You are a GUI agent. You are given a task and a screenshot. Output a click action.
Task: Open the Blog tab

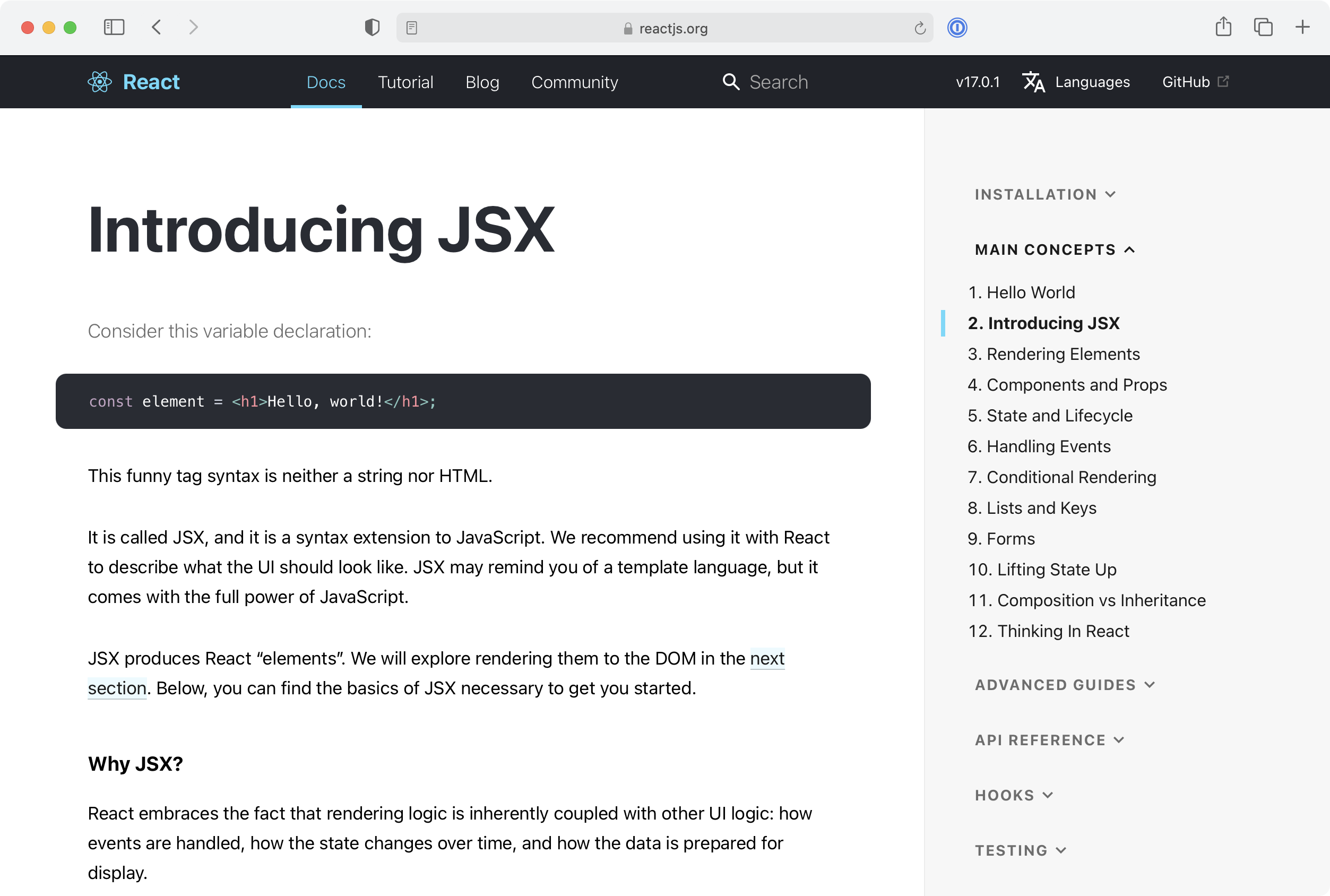pyautogui.click(x=482, y=82)
